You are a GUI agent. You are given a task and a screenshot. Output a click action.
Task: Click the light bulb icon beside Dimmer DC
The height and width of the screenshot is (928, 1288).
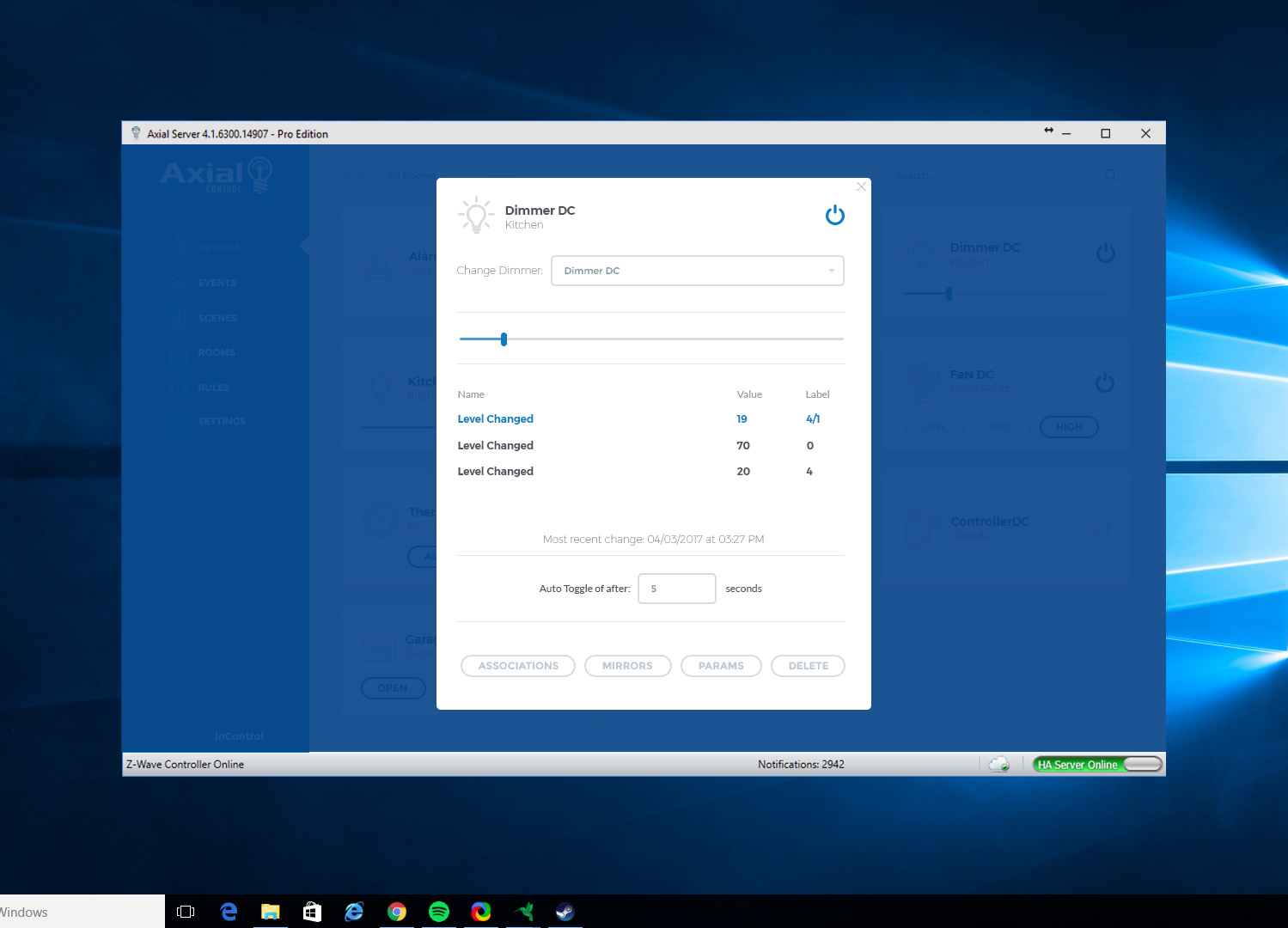[x=476, y=215]
